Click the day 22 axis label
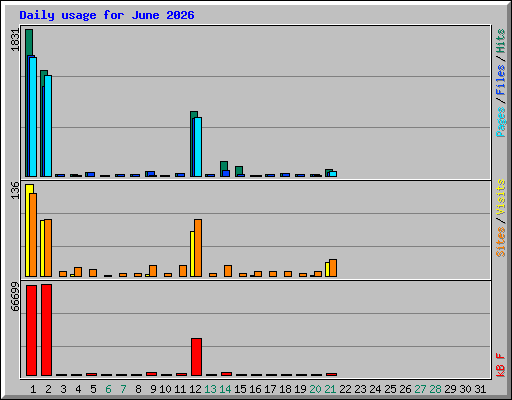This screenshot has width=512, height=400. coord(345,389)
